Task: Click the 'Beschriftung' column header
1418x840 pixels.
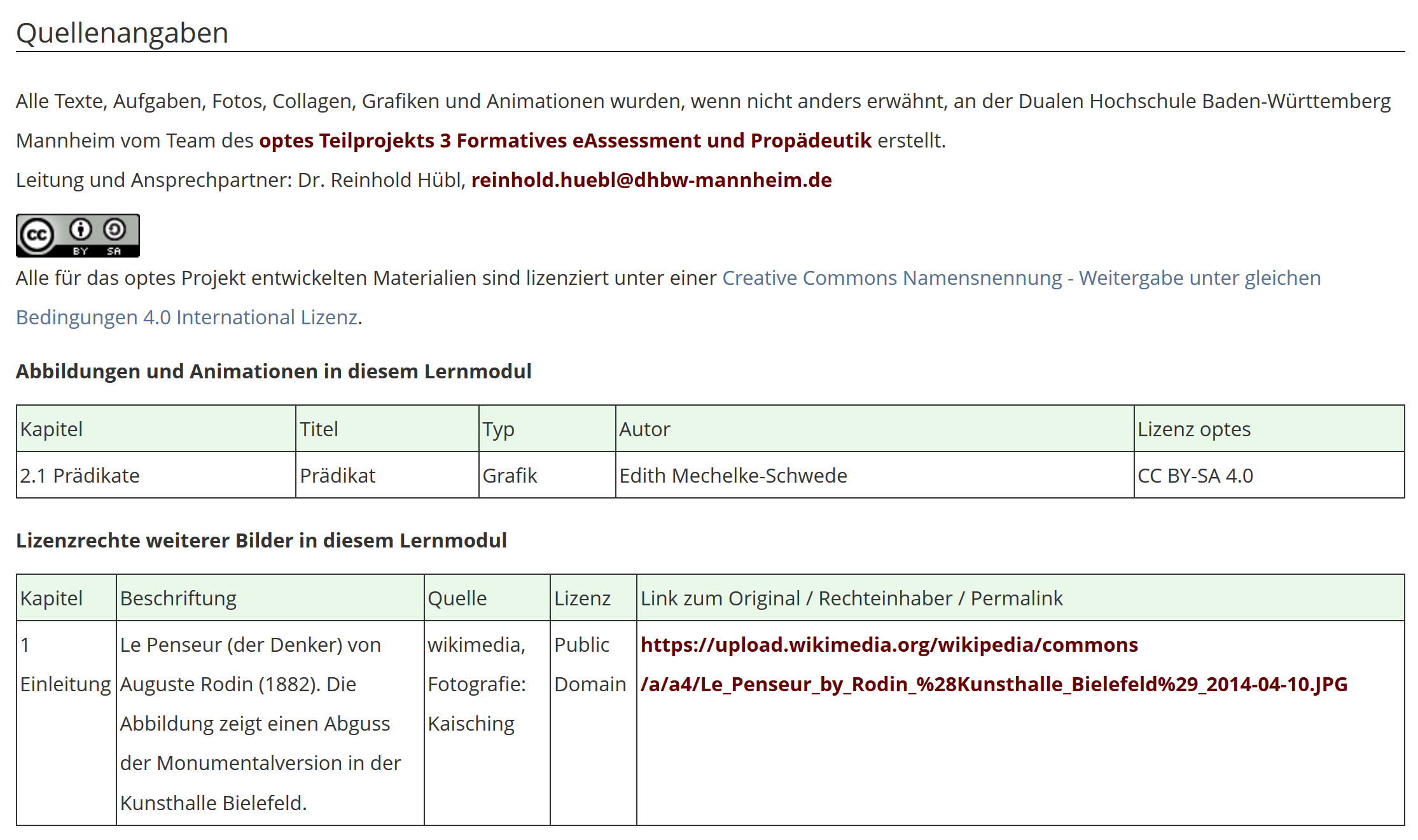Action: click(x=178, y=598)
